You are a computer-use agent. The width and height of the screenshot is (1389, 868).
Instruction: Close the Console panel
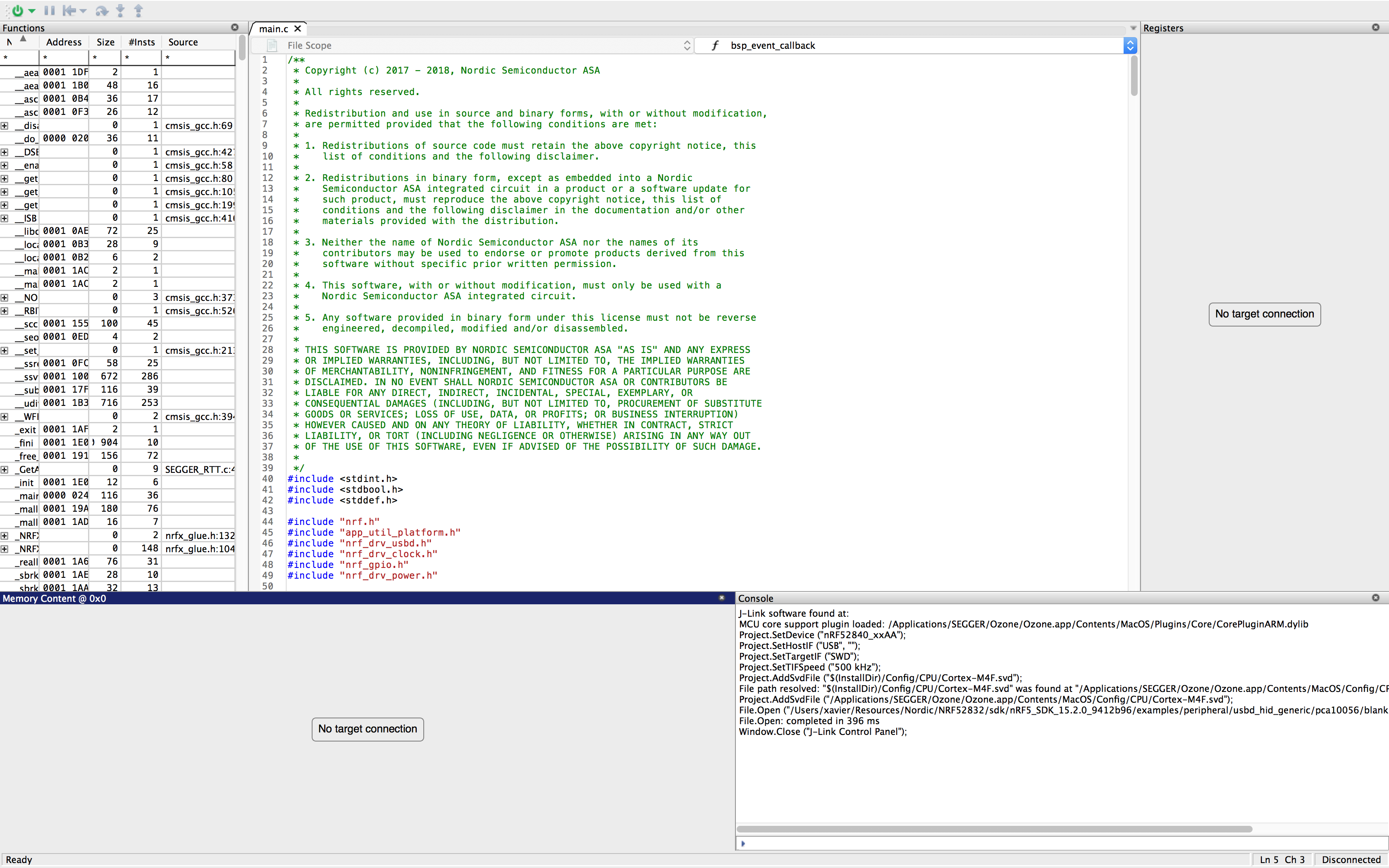pos(1376,598)
